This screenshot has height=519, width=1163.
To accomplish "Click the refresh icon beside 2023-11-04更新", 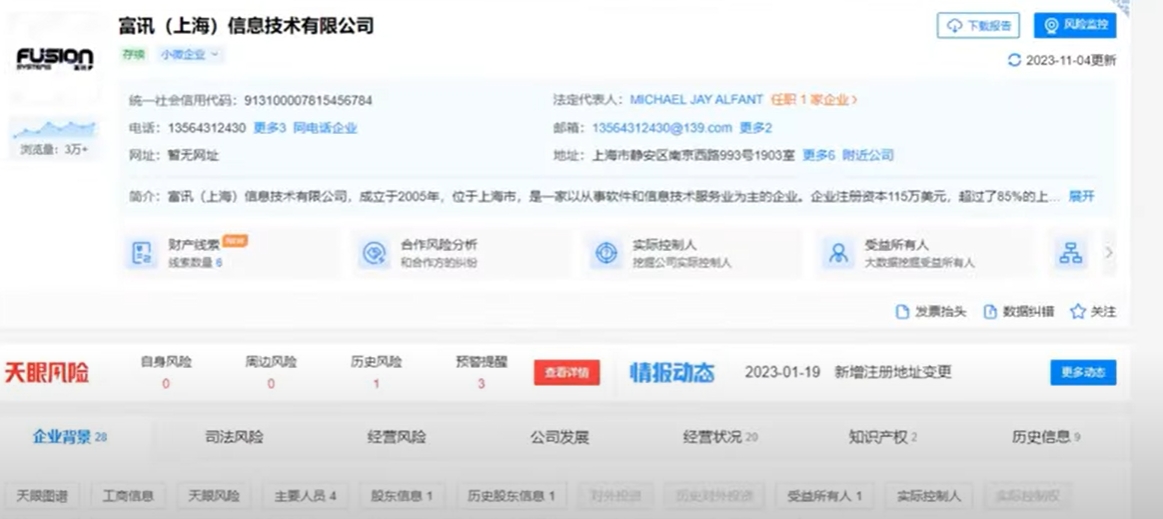I will click(x=1014, y=60).
